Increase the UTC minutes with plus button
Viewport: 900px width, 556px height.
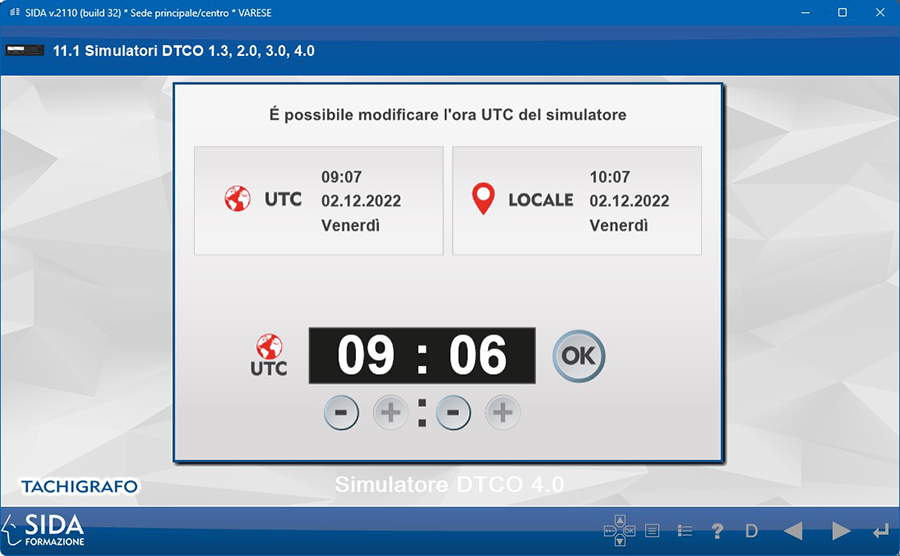503,412
